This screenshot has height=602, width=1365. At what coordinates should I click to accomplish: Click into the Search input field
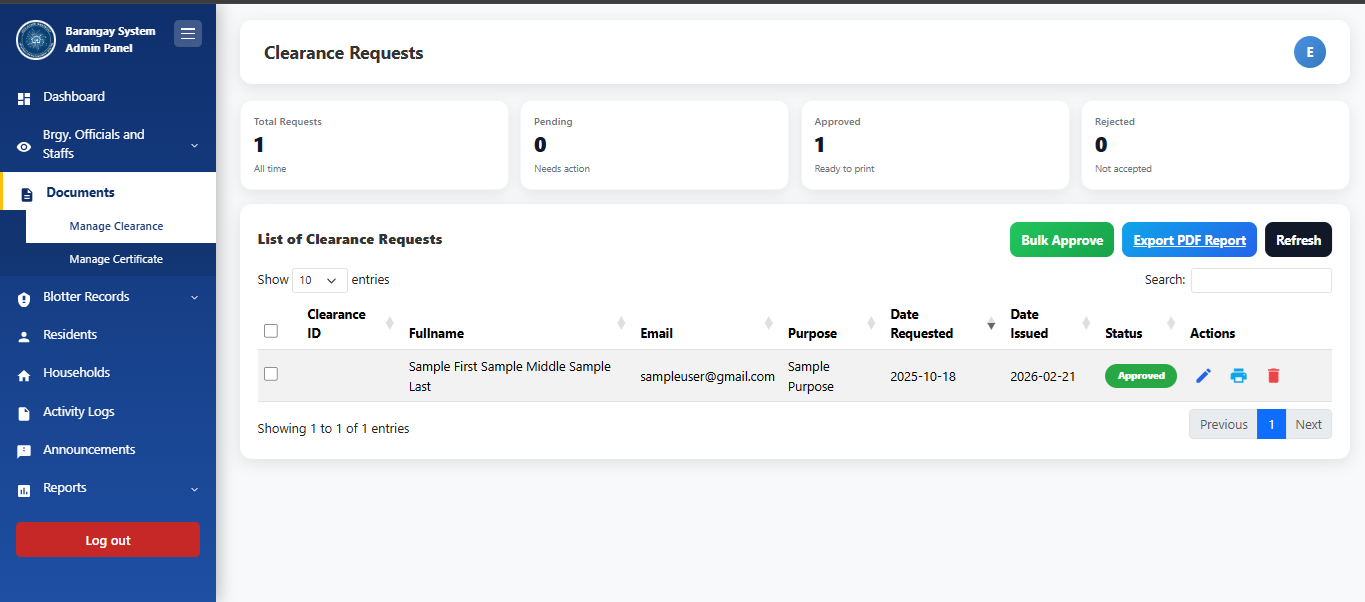click(1260, 281)
